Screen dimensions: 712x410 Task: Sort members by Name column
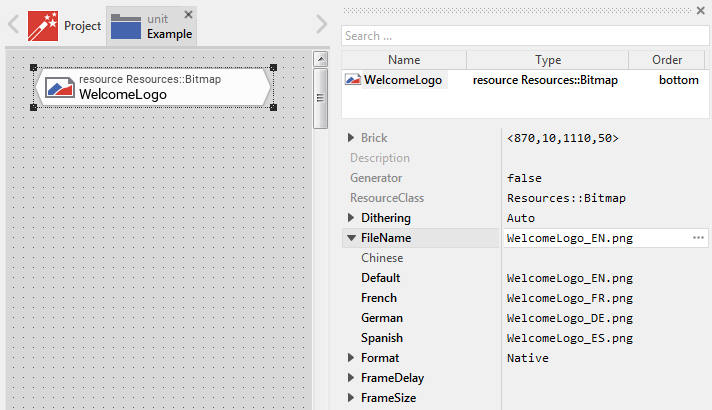pyautogui.click(x=404, y=60)
